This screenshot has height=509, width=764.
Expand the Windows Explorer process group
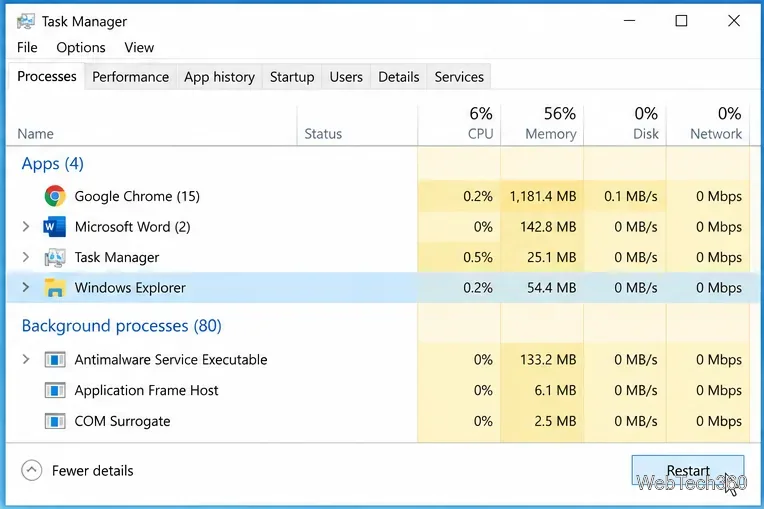click(26, 287)
